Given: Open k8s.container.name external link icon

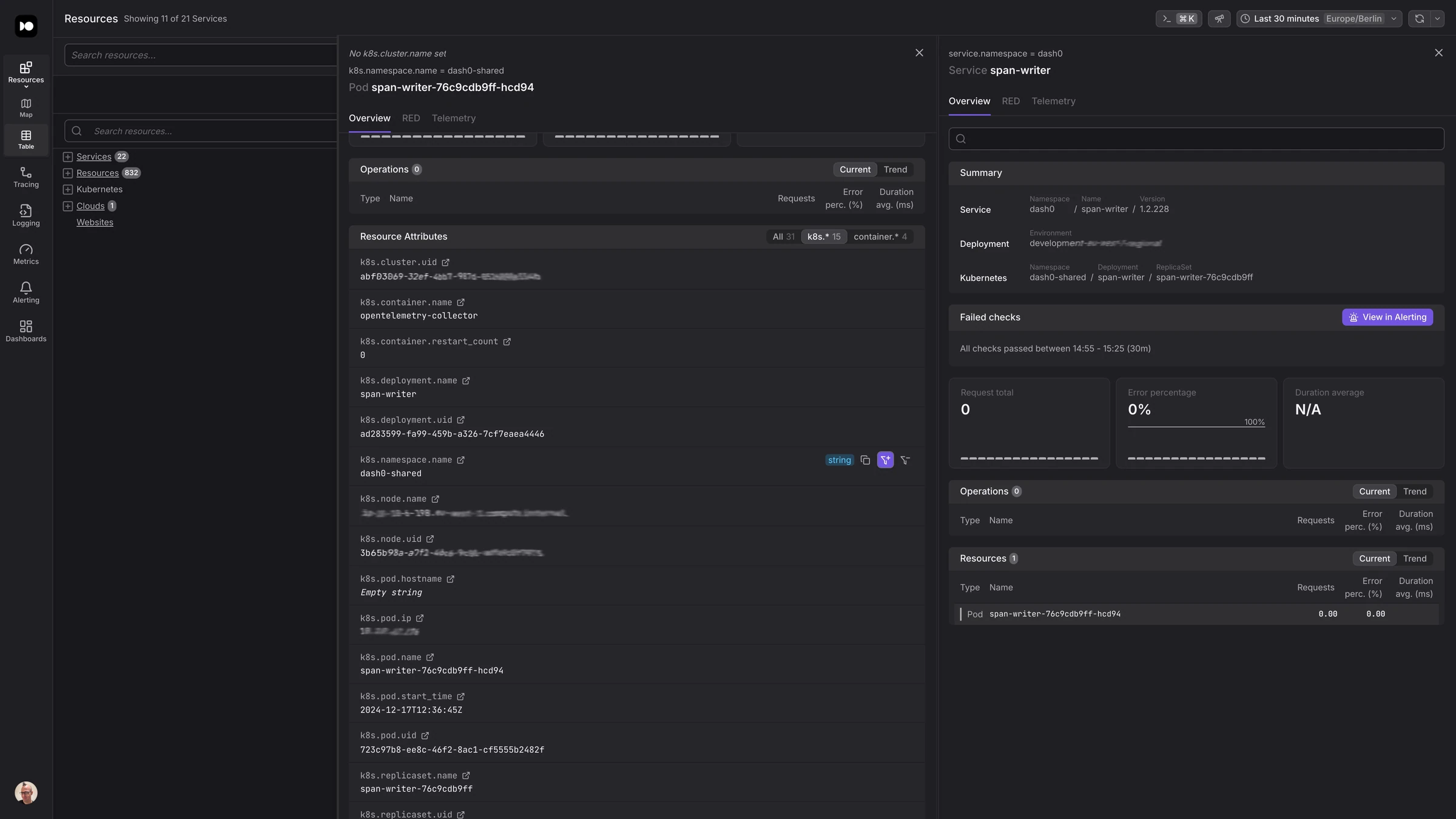Looking at the screenshot, I should pos(460,303).
